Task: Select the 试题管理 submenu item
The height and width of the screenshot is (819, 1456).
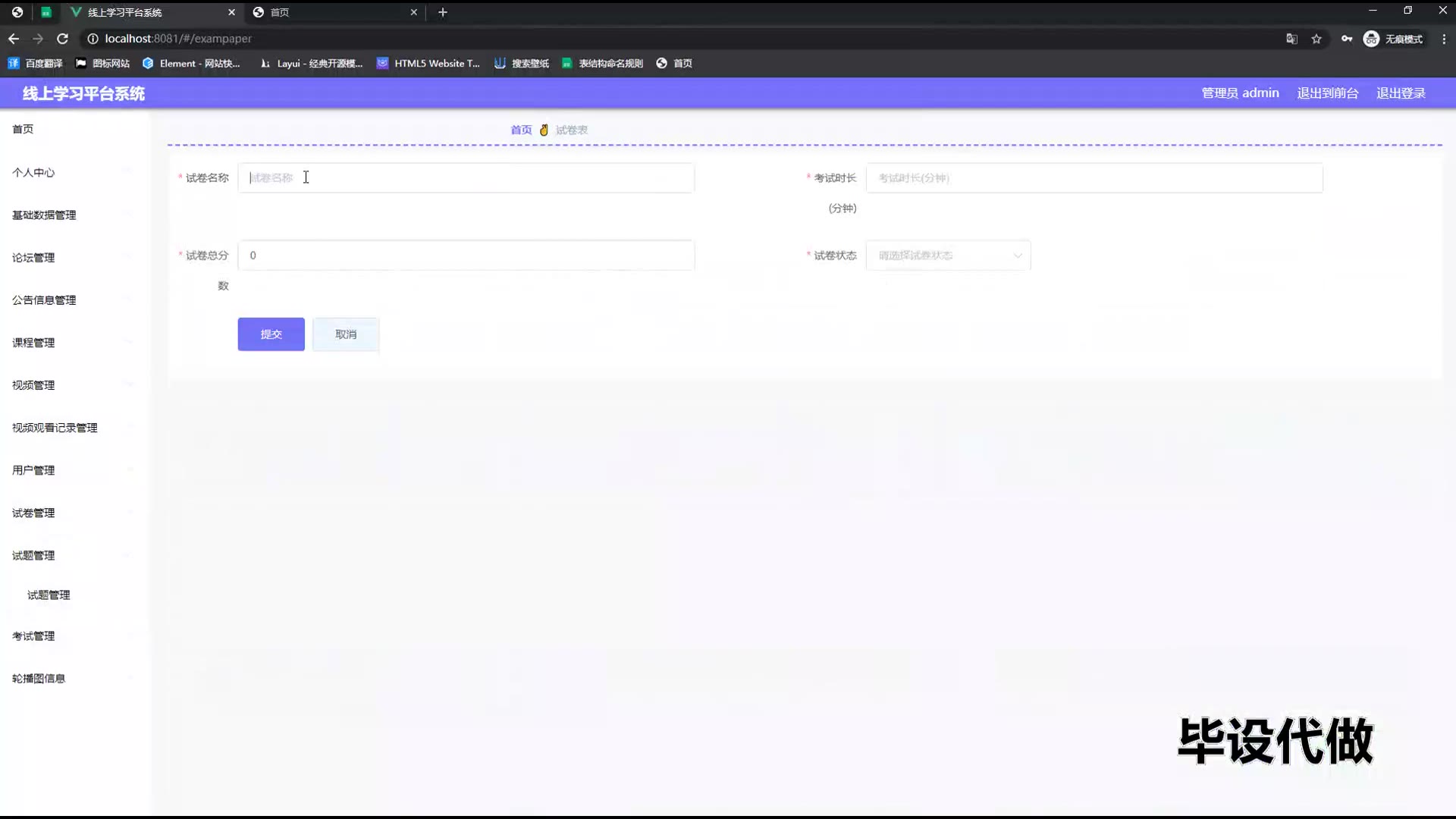Action: [x=49, y=595]
